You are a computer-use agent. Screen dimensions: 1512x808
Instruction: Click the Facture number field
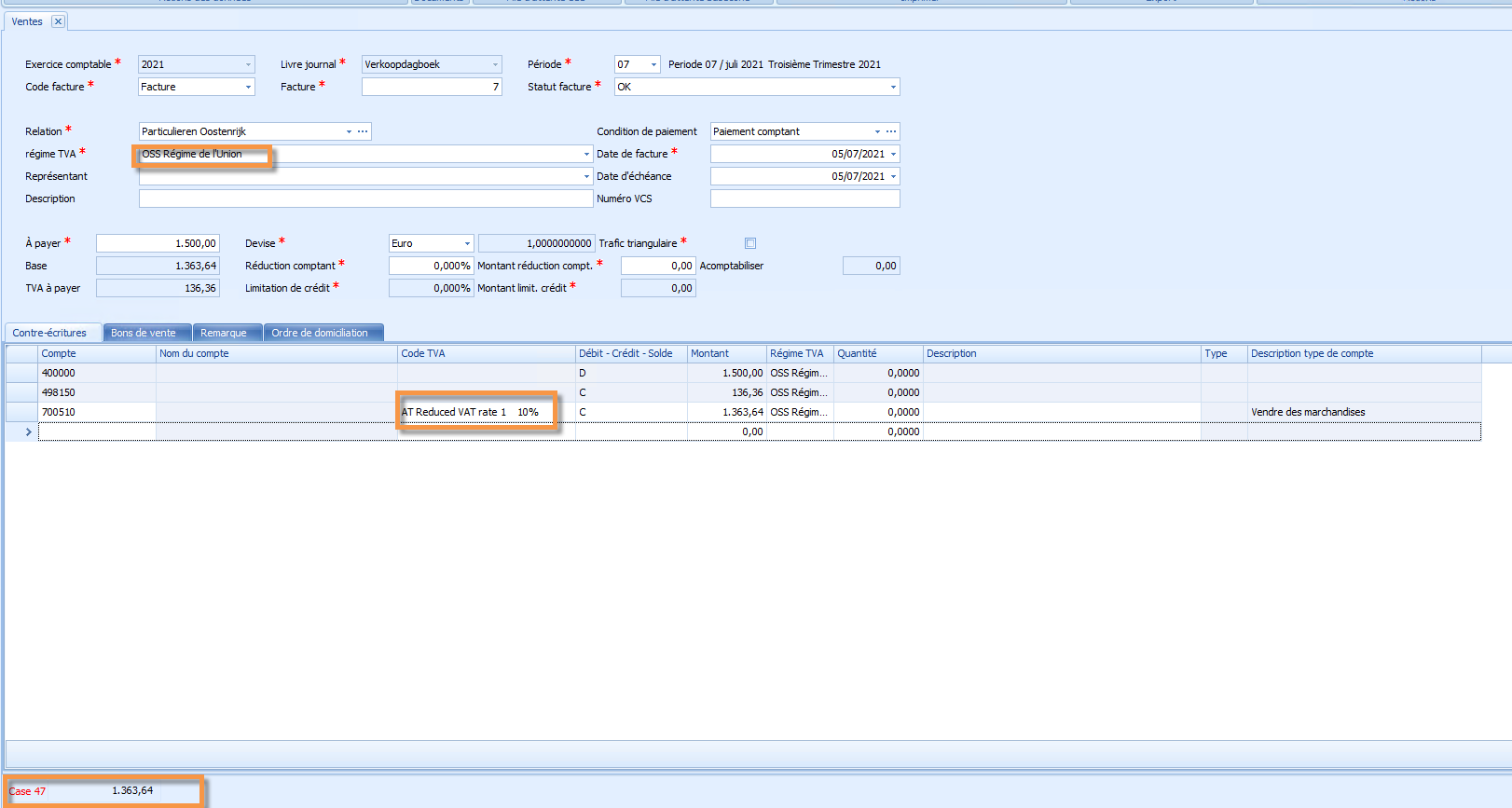432,87
